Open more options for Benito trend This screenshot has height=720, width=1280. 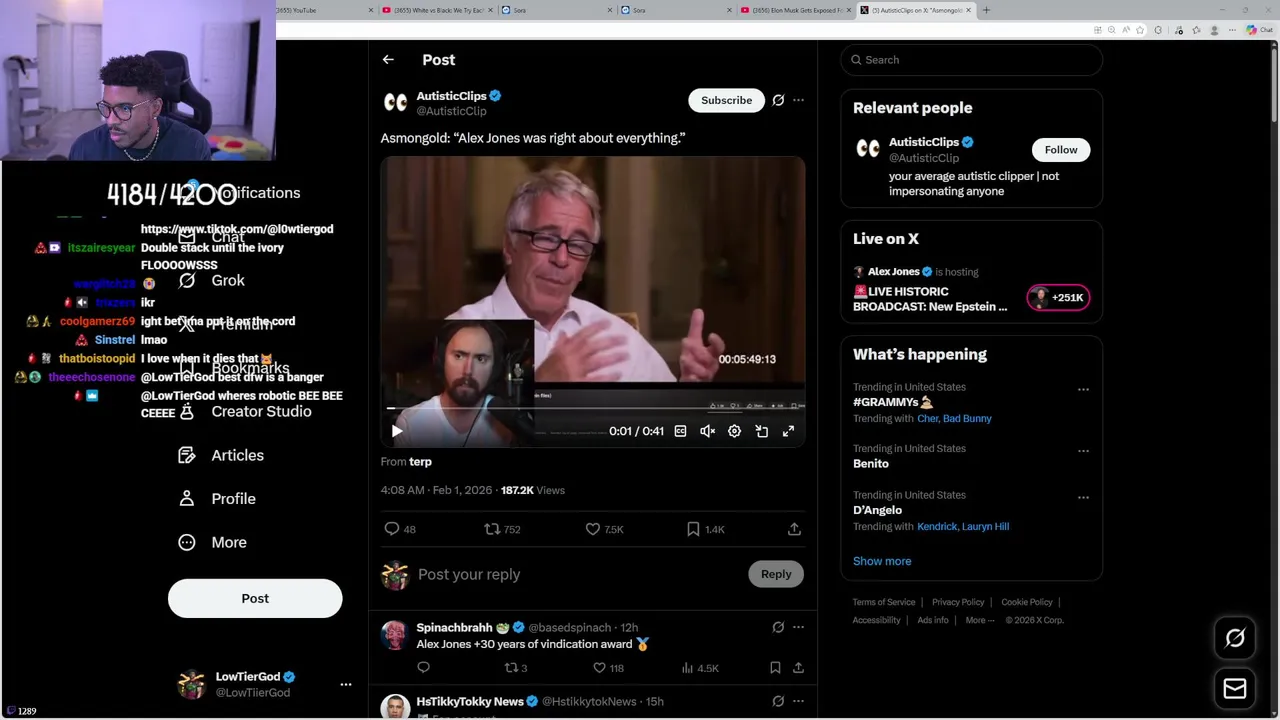click(1083, 451)
